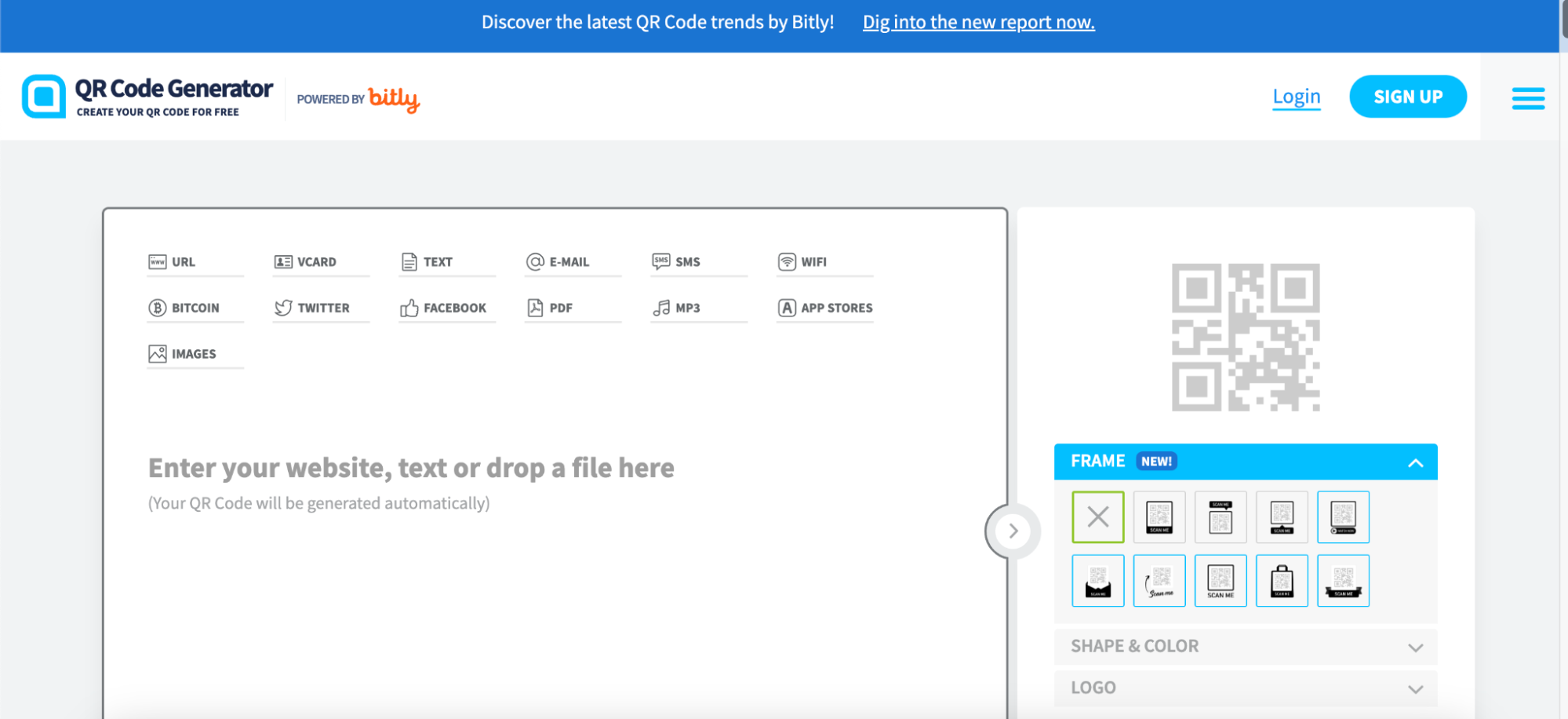Click the round arrow button beside input panel
The height and width of the screenshot is (719, 1568).
tap(1013, 531)
